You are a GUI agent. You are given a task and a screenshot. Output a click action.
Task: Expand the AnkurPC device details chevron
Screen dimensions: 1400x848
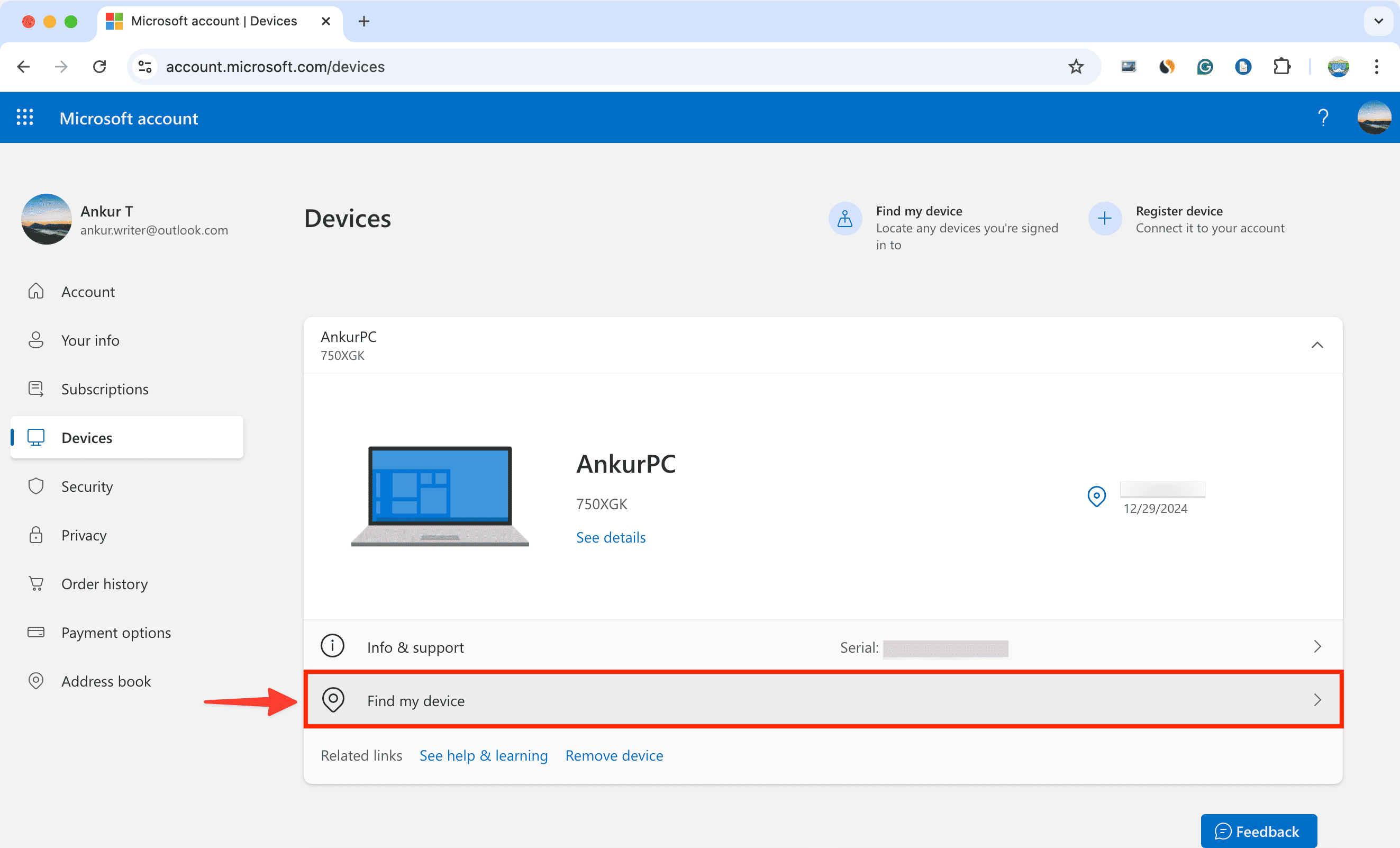click(x=1317, y=345)
